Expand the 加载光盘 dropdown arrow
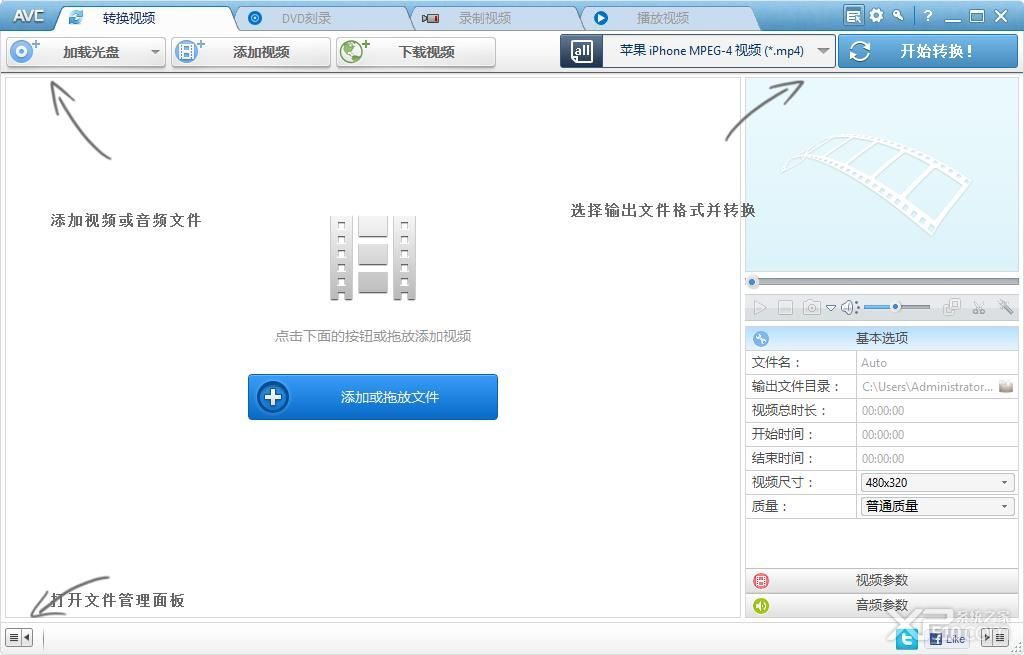The height and width of the screenshot is (655, 1024). click(155, 52)
